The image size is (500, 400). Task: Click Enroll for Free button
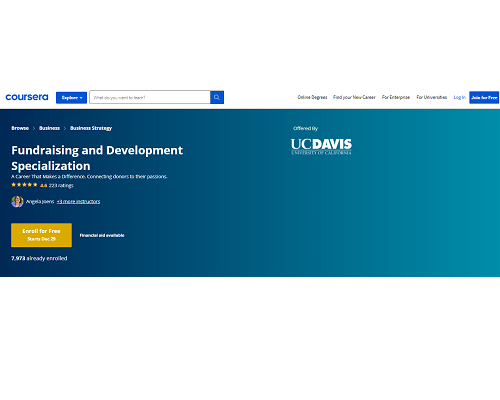pyautogui.click(x=41, y=235)
